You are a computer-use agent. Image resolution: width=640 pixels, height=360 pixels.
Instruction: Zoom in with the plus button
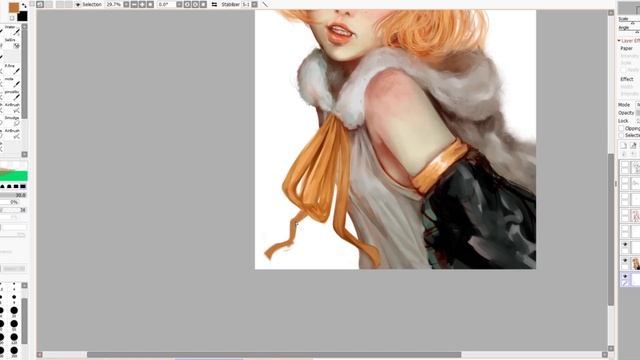[x=142, y=4]
